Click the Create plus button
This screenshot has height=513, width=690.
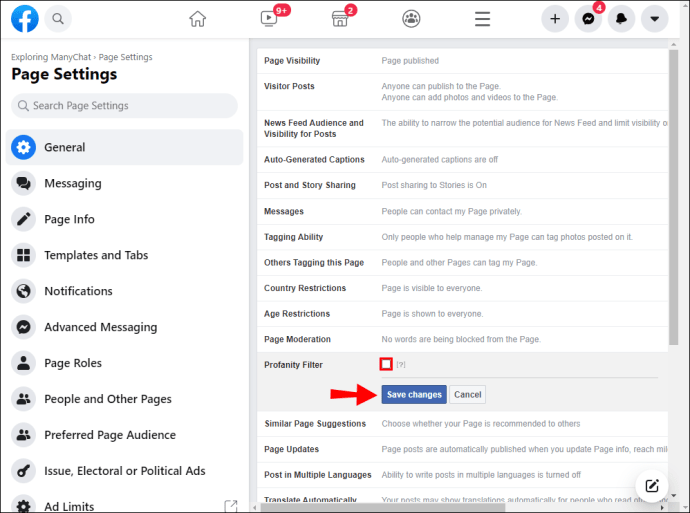tap(555, 19)
